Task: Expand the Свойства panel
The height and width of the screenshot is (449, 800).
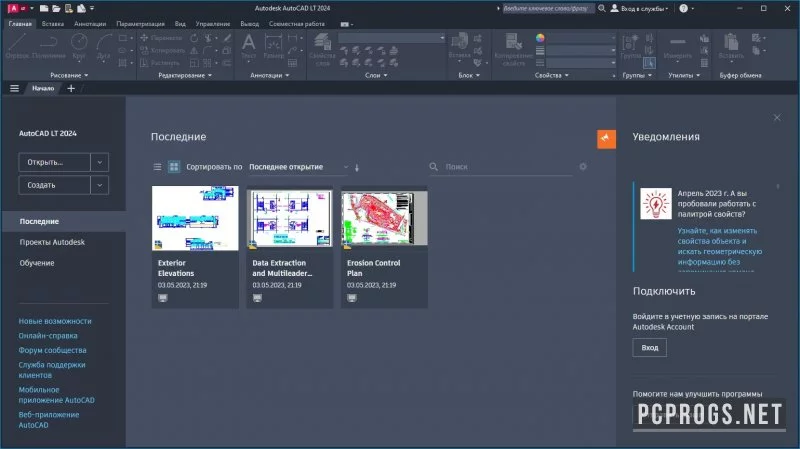Action: [x=552, y=75]
